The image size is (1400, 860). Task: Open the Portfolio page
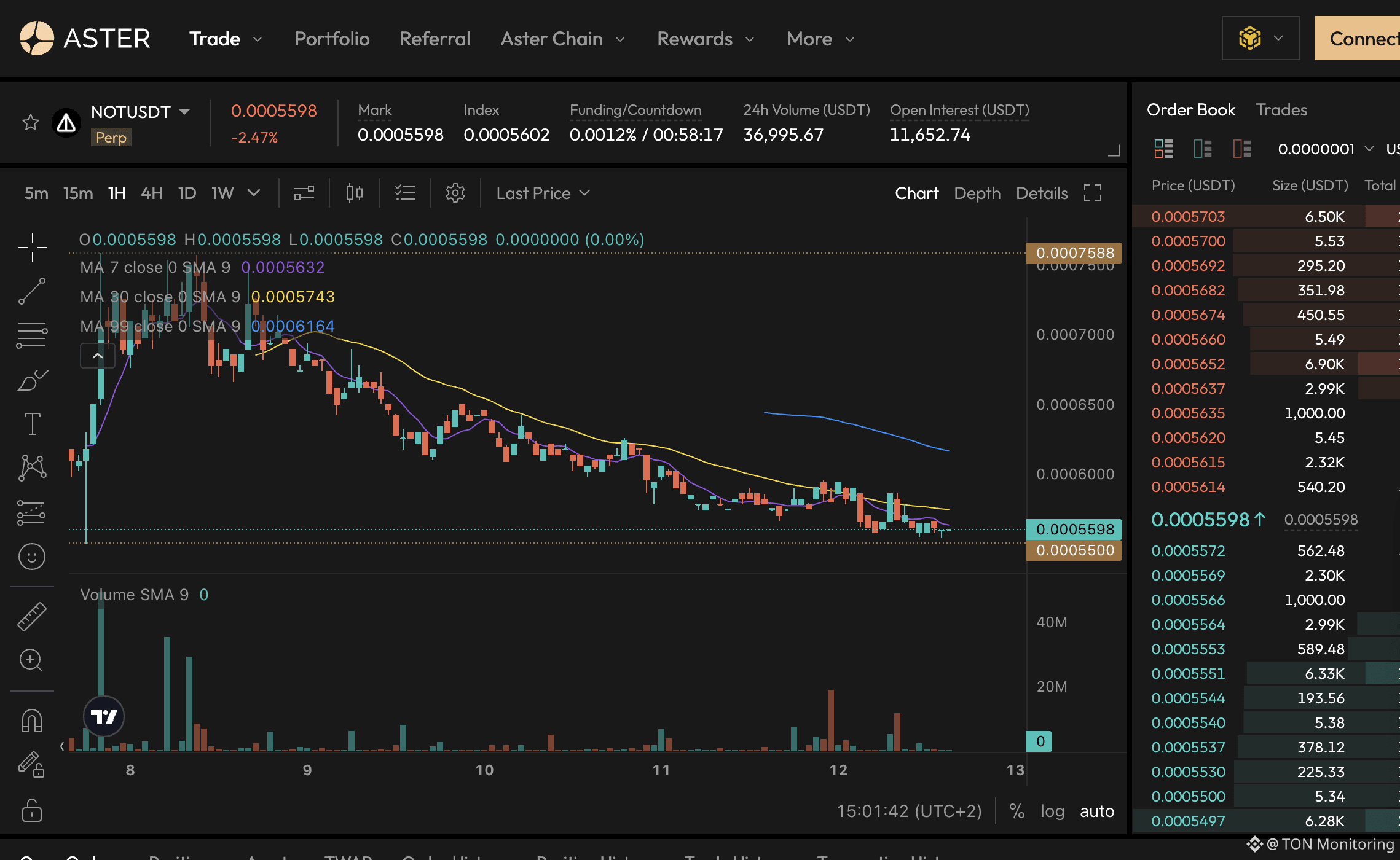coord(332,39)
